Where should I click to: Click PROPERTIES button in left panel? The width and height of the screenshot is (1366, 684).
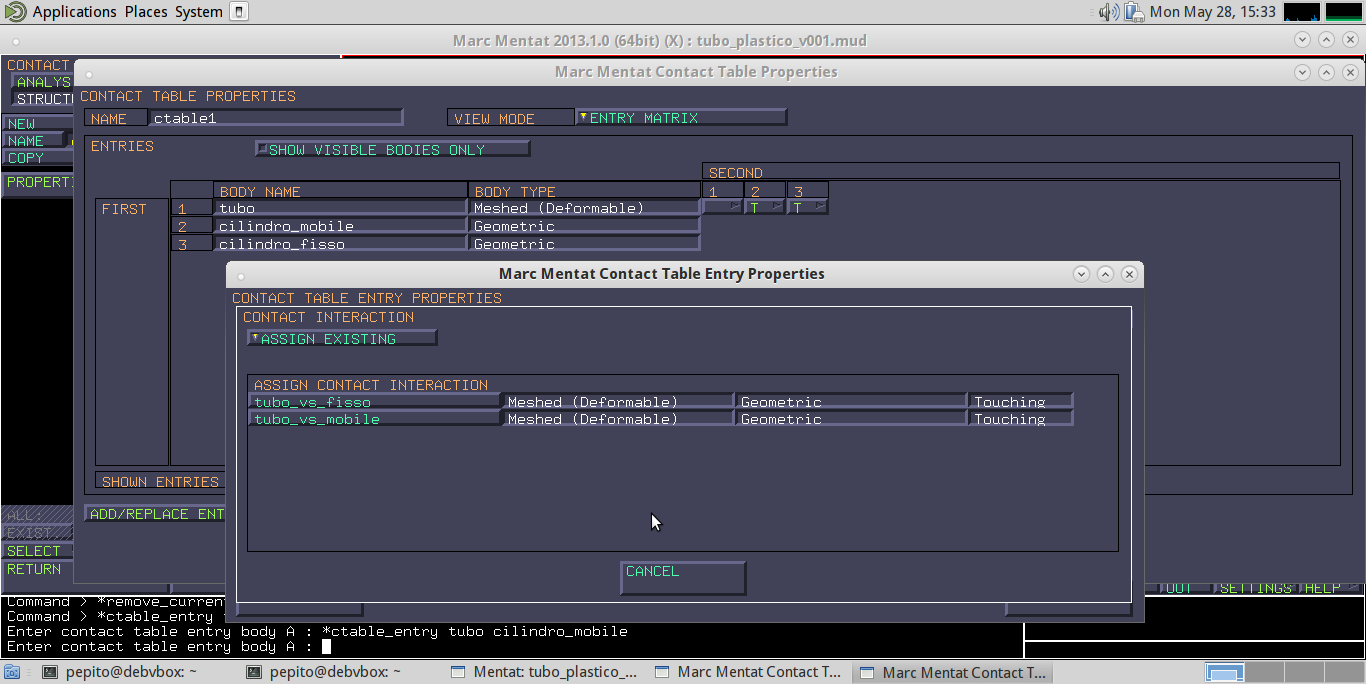(39, 183)
